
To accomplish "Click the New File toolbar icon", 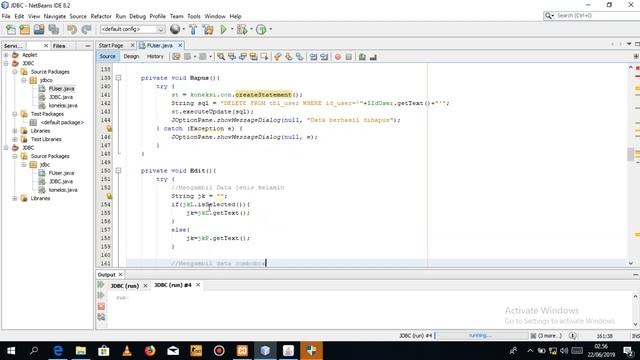I will click(11, 29).
